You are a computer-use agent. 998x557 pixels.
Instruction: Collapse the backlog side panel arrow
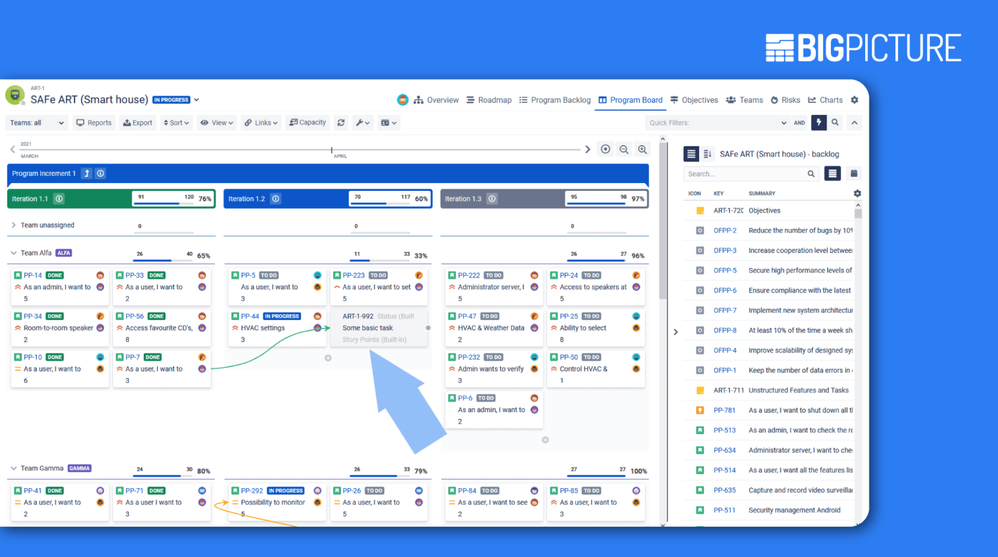(x=675, y=332)
